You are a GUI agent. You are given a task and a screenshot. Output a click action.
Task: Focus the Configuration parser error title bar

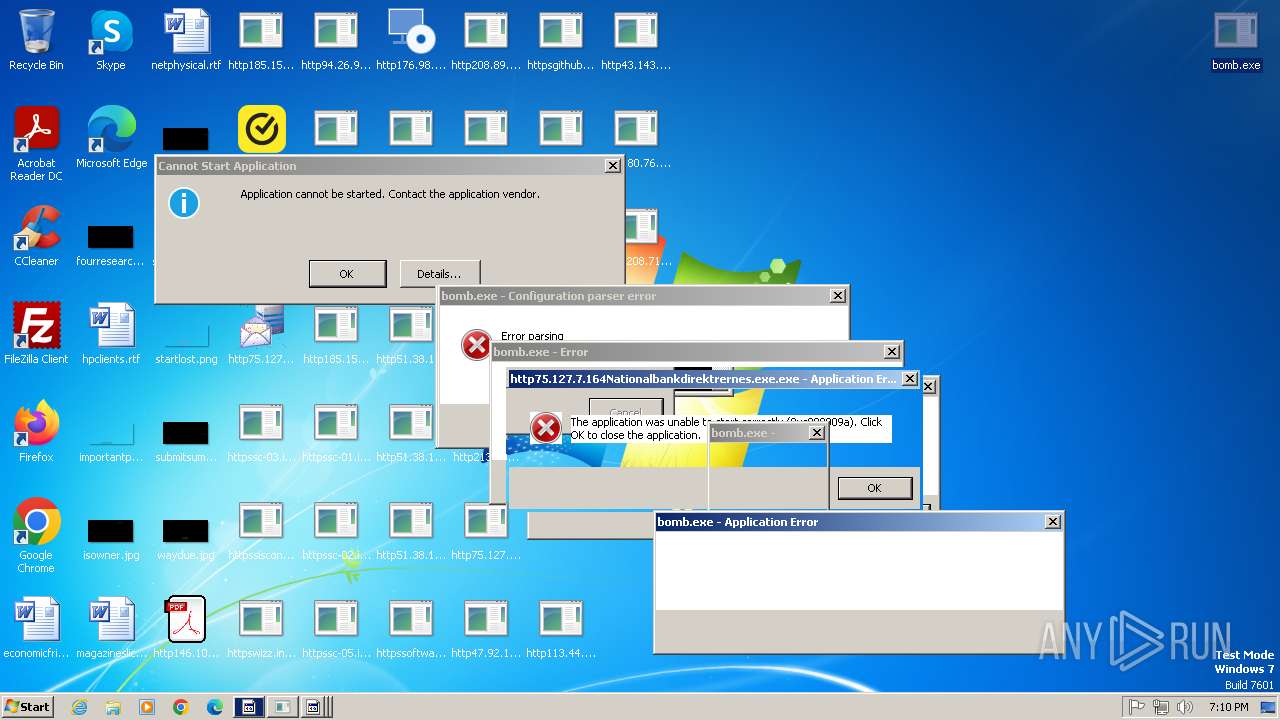[x=643, y=296]
